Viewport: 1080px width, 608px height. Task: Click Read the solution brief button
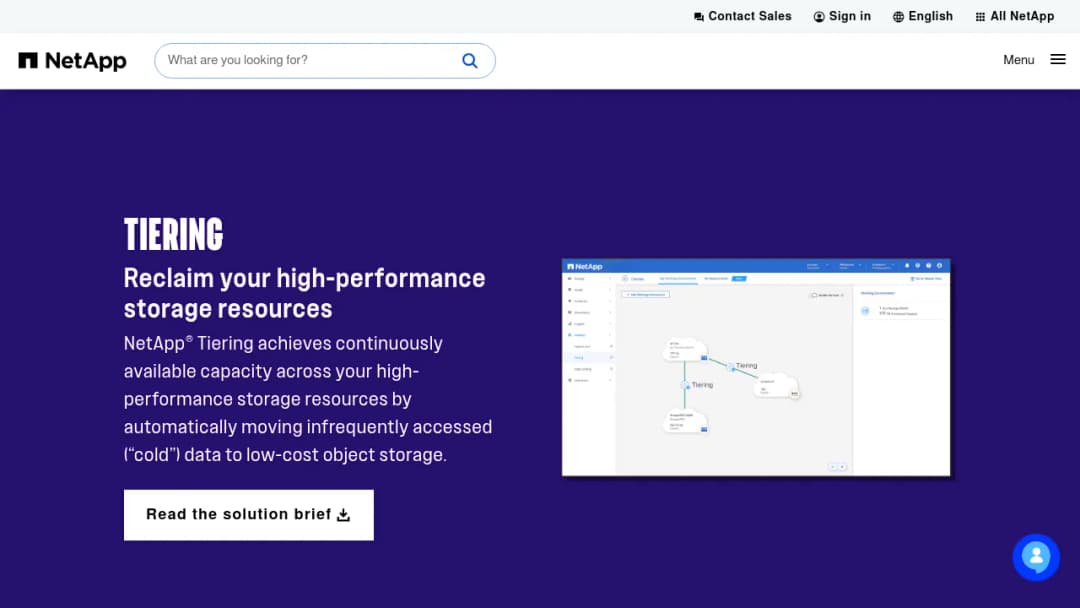click(249, 515)
